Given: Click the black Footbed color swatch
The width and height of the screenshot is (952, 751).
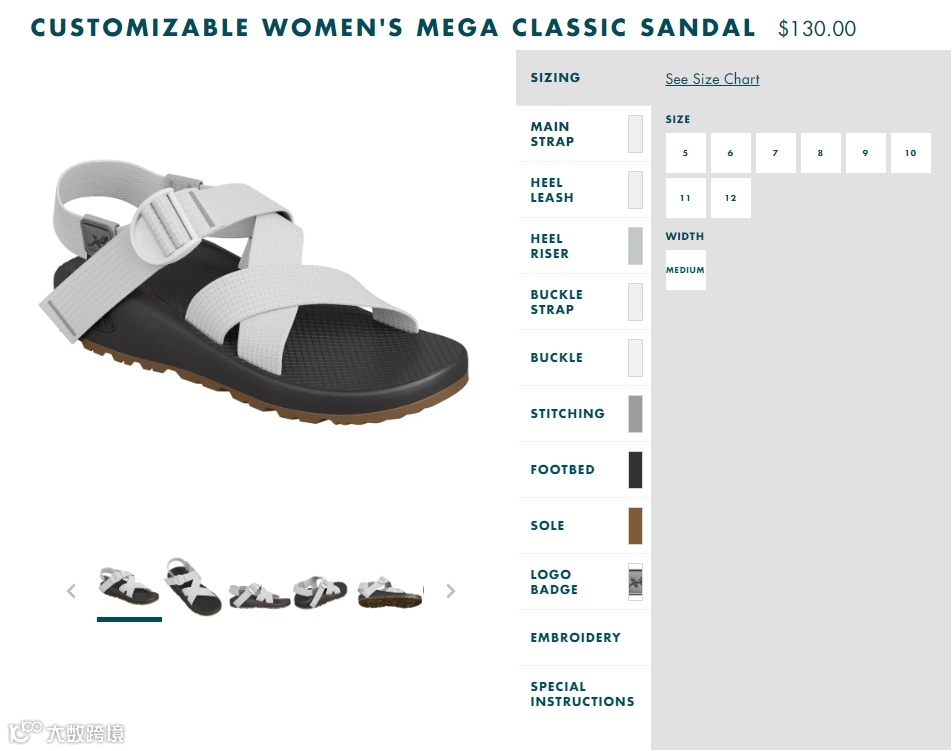Looking at the screenshot, I should (x=635, y=470).
